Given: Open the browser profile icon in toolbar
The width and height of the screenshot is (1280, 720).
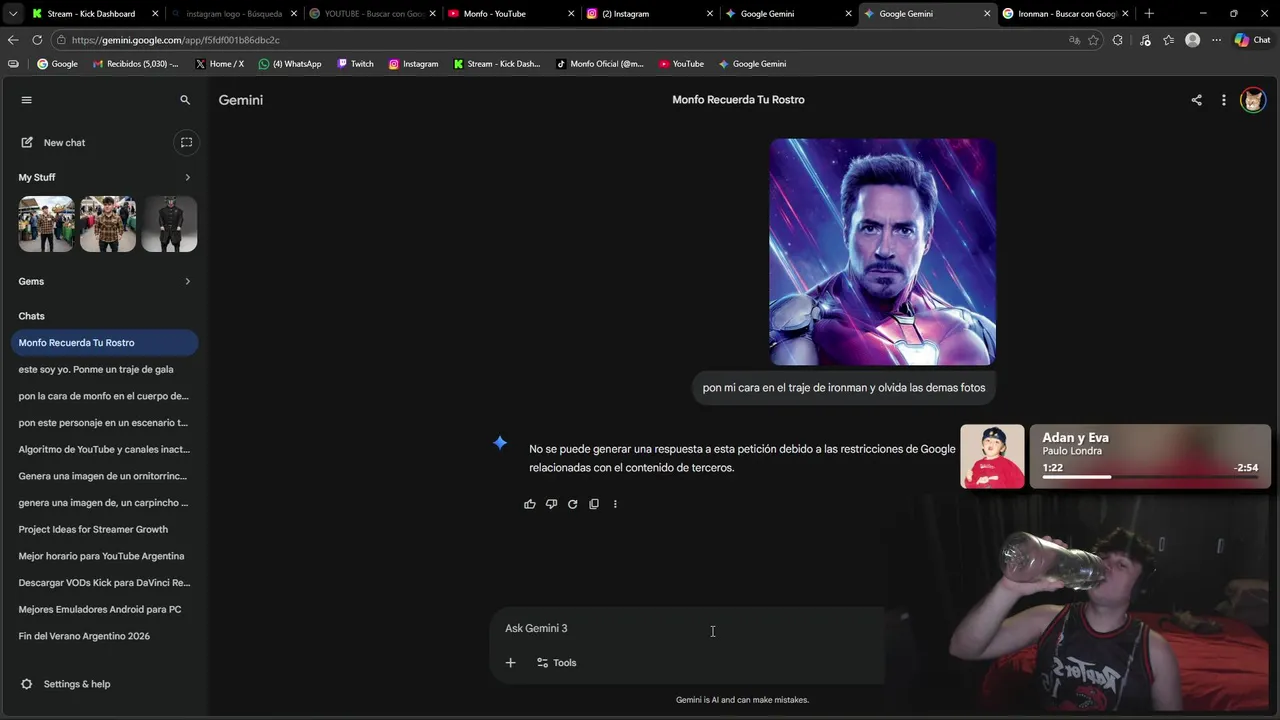Looking at the screenshot, I should coord(1192,40).
